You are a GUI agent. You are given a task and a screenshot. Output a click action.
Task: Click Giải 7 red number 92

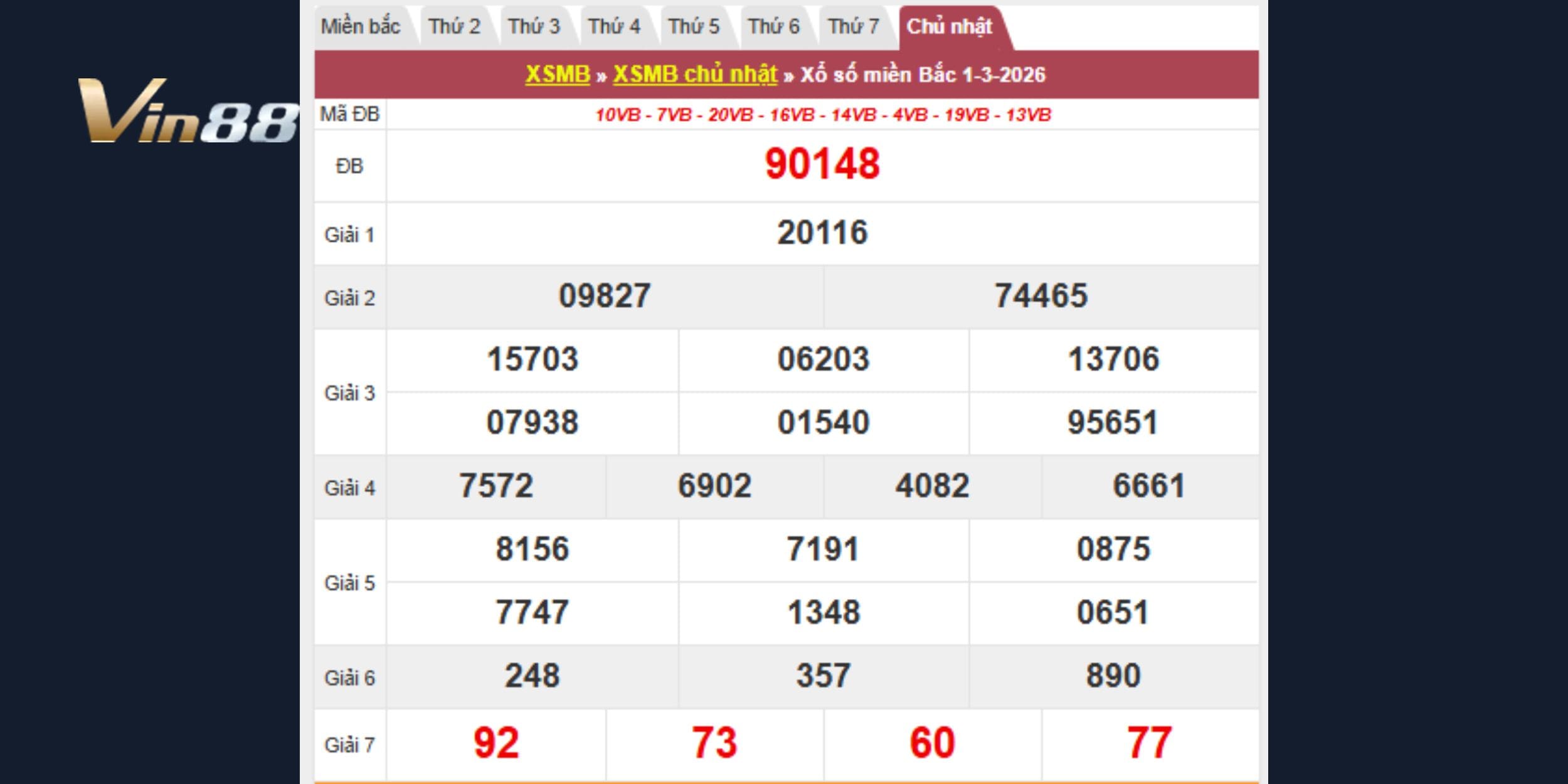(x=496, y=743)
